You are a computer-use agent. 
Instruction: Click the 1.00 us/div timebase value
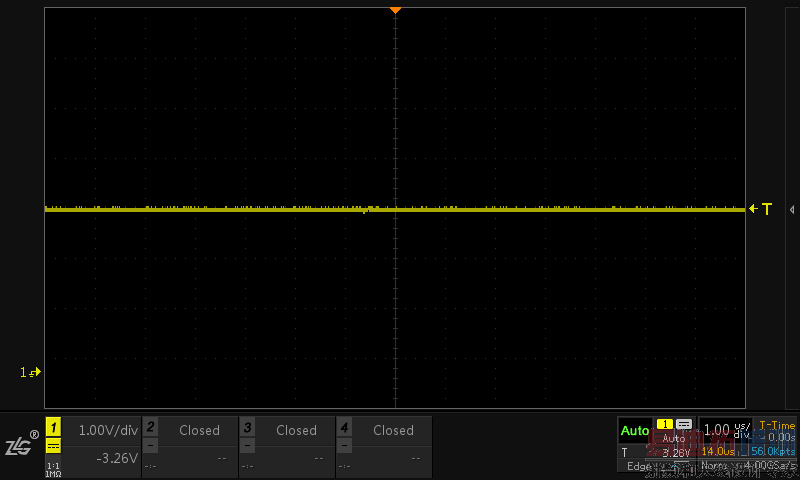point(727,430)
